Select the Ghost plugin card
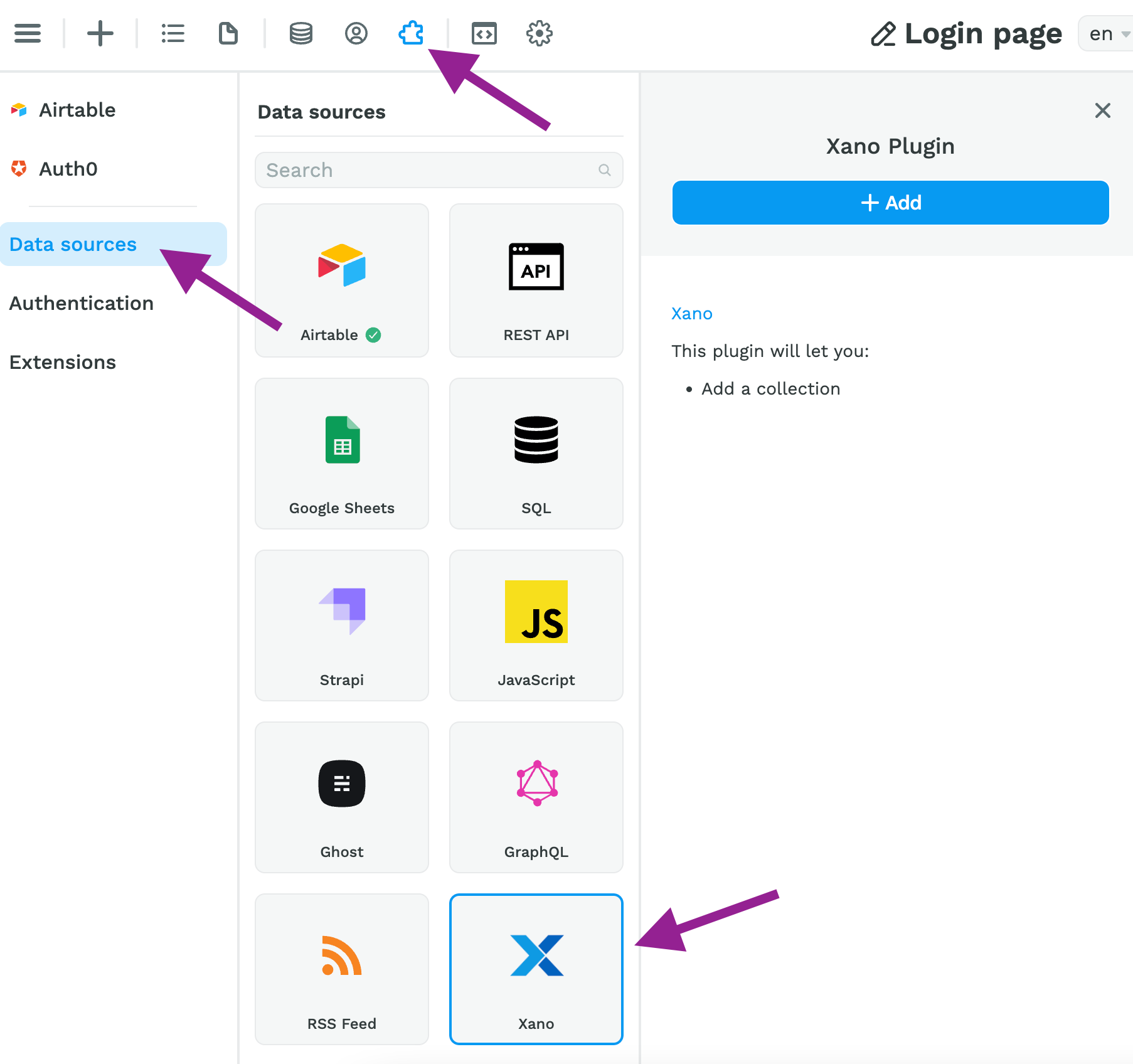Screen dimensions: 1133x1064 (342, 797)
